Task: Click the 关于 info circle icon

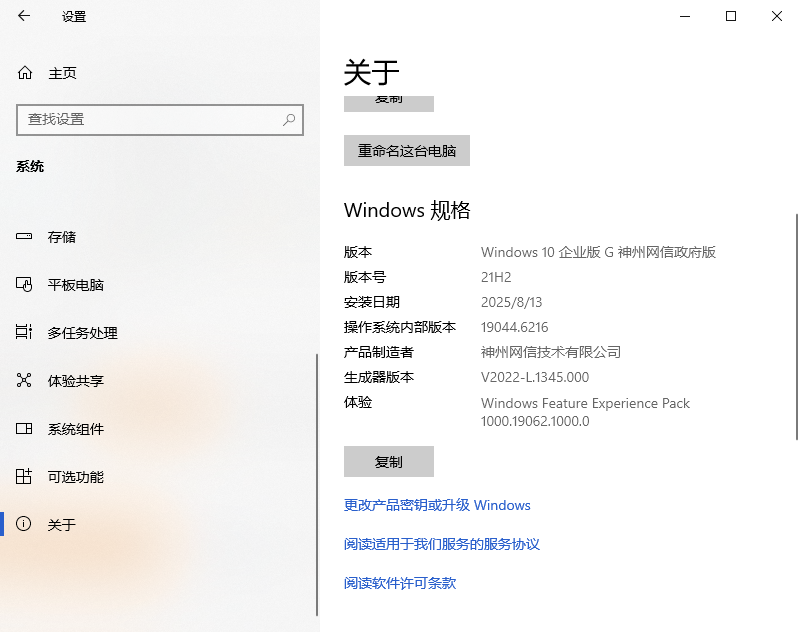Action: 23,524
